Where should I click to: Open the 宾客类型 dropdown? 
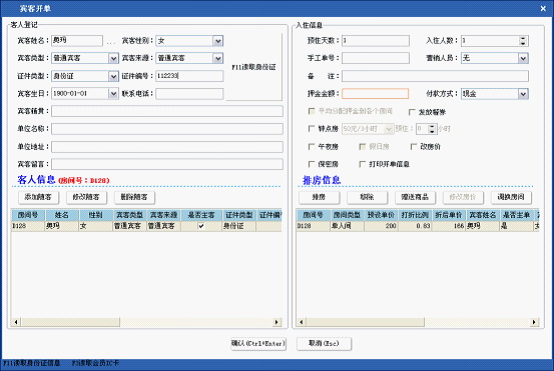tap(113, 58)
